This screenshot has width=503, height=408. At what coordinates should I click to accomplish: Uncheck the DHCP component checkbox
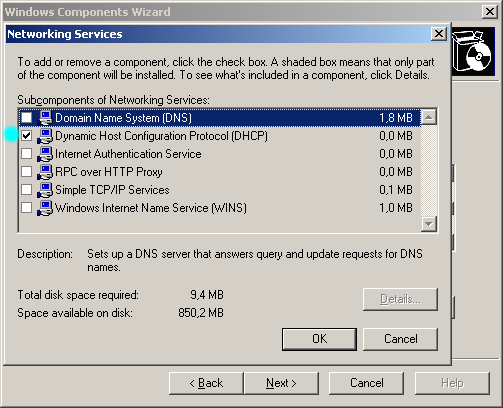[x=26, y=136]
